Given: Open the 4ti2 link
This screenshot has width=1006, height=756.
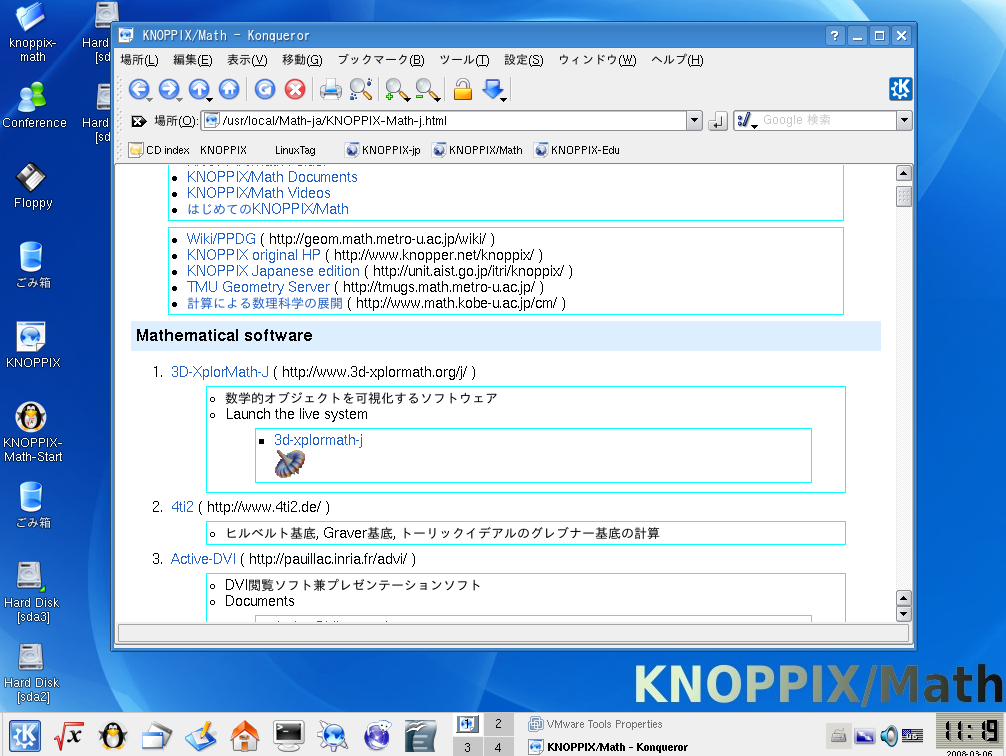Looking at the screenshot, I should [182, 507].
